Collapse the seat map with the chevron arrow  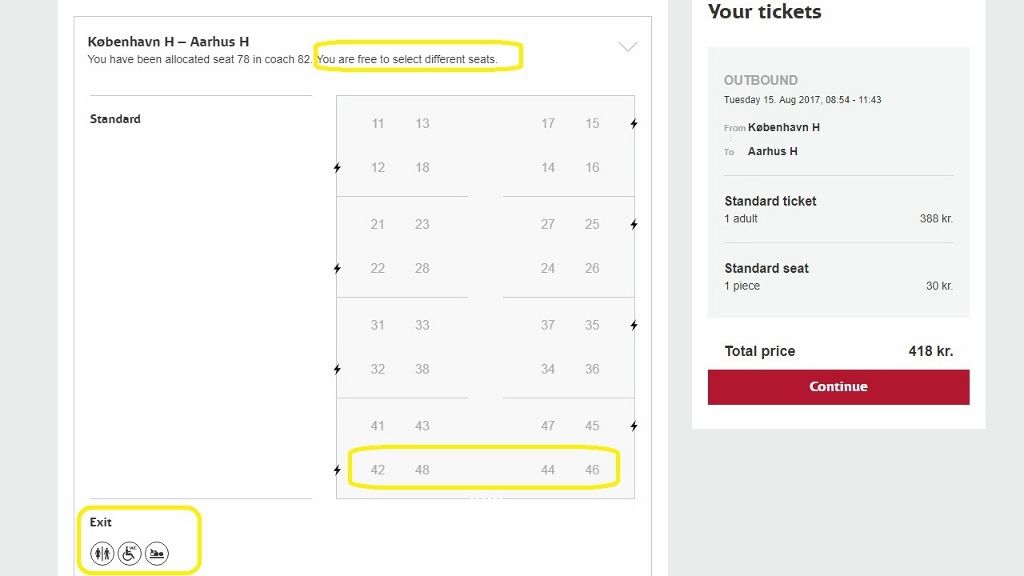click(627, 46)
